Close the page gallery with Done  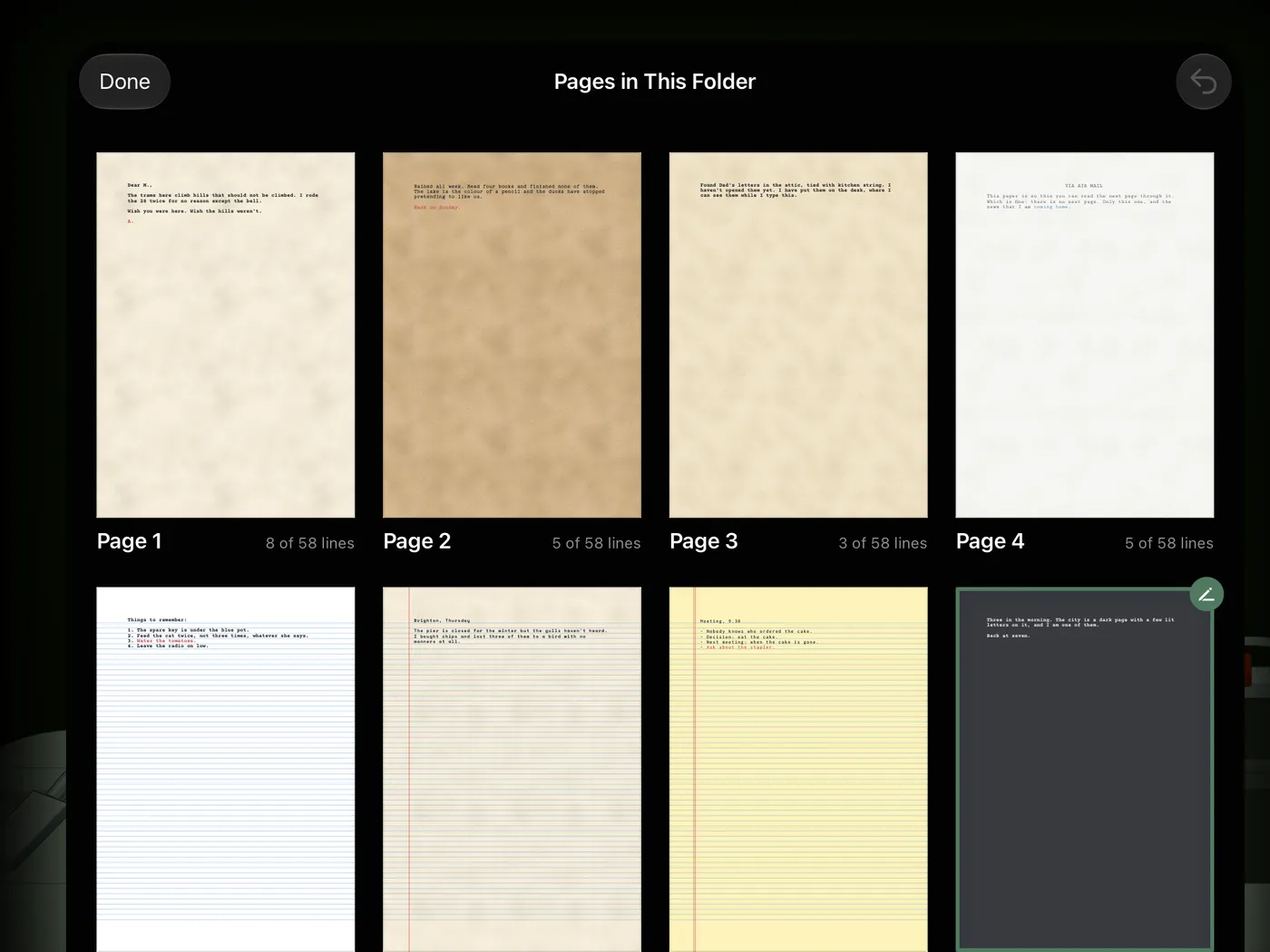click(x=124, y=82)
